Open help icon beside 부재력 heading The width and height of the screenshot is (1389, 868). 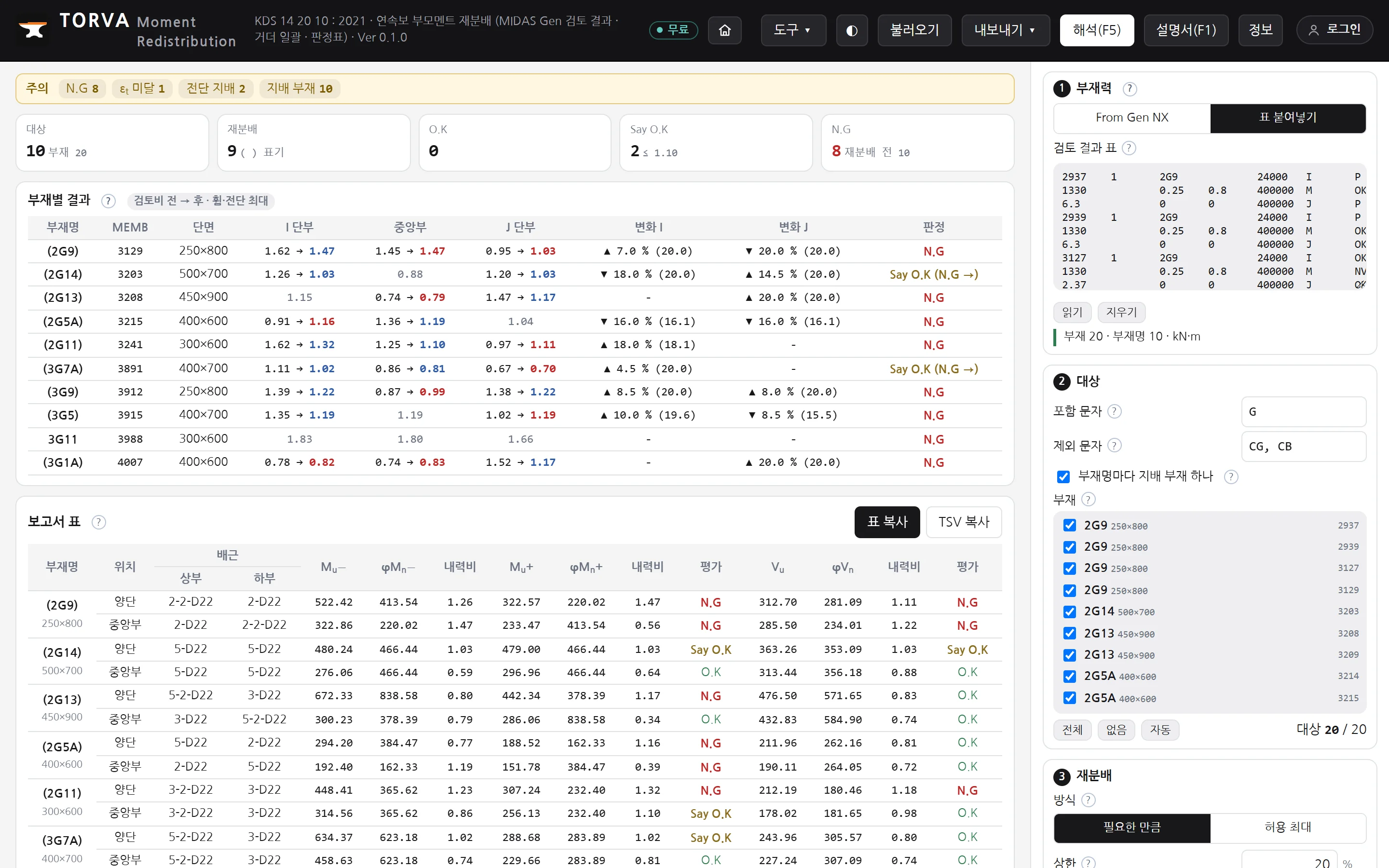click(1130, 88)
